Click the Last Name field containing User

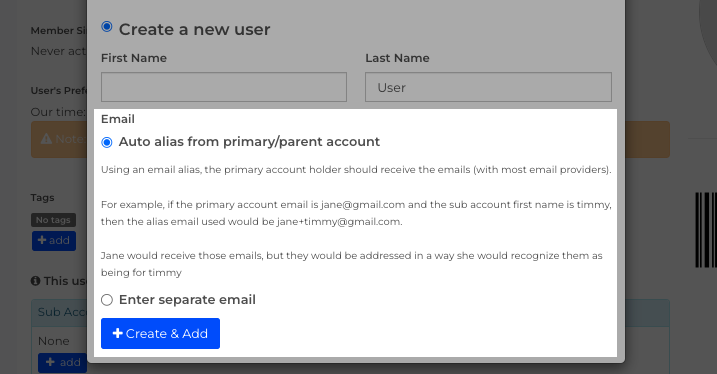pos(488,87)
